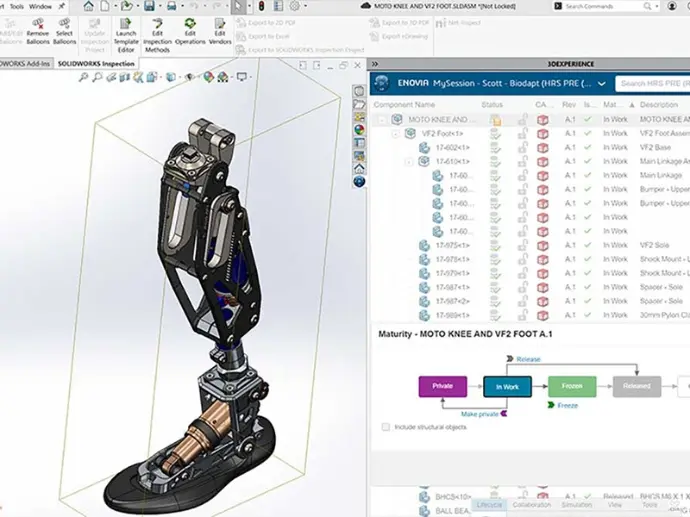Open the Tools menu

[x=17, y=7]
